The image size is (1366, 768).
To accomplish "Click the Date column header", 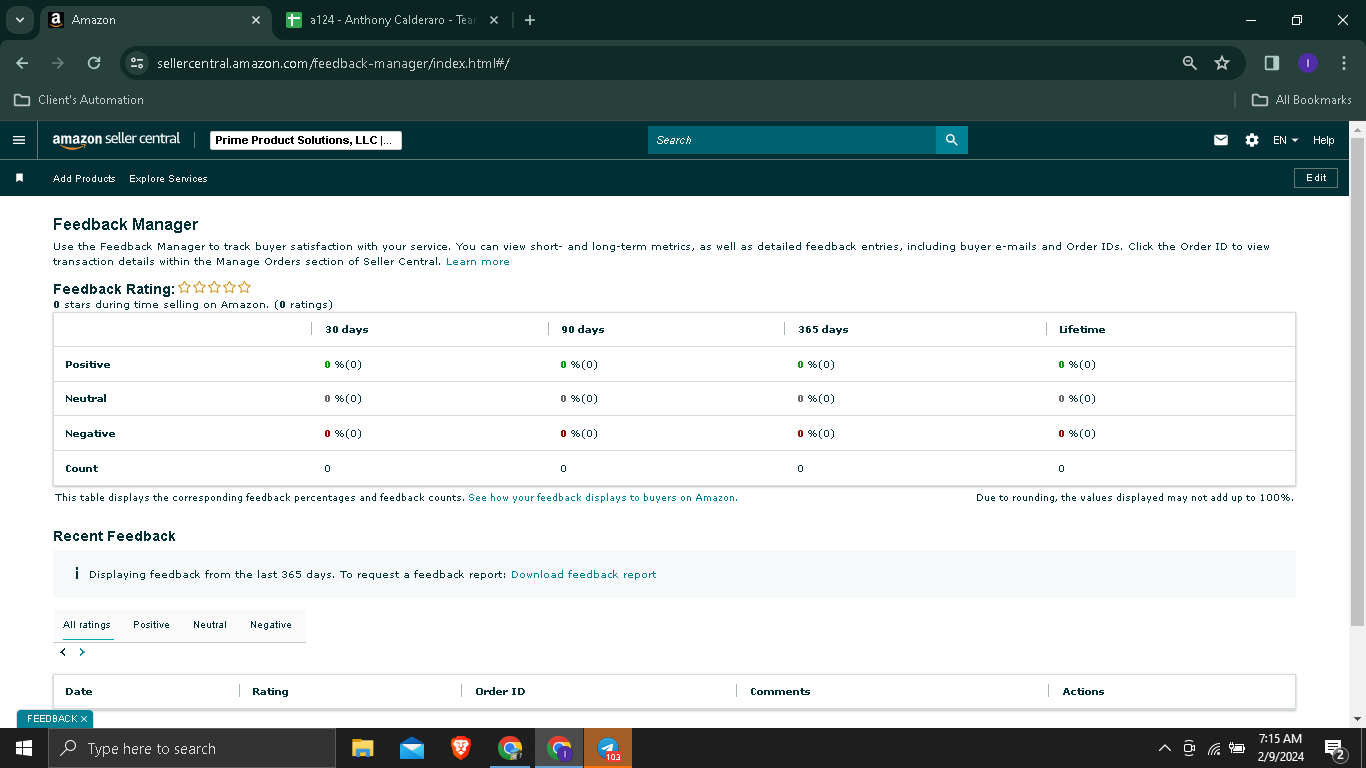I will click(x=79, y=692).
